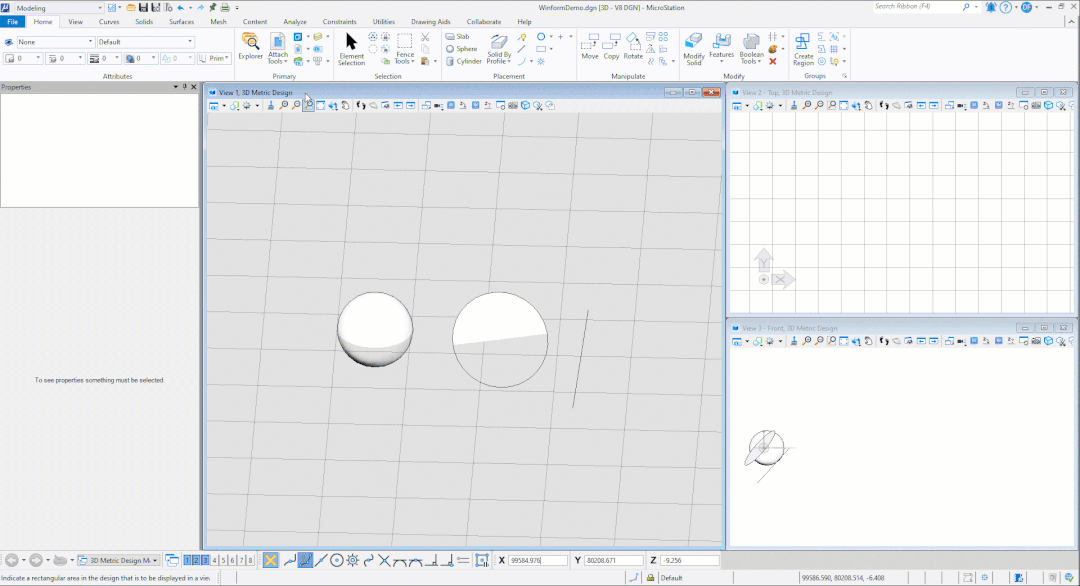The width and height of the screenshot is (1080, 586).
Task: Click Zoom In icon in View 1 toolbar
Action: [284, 105]
